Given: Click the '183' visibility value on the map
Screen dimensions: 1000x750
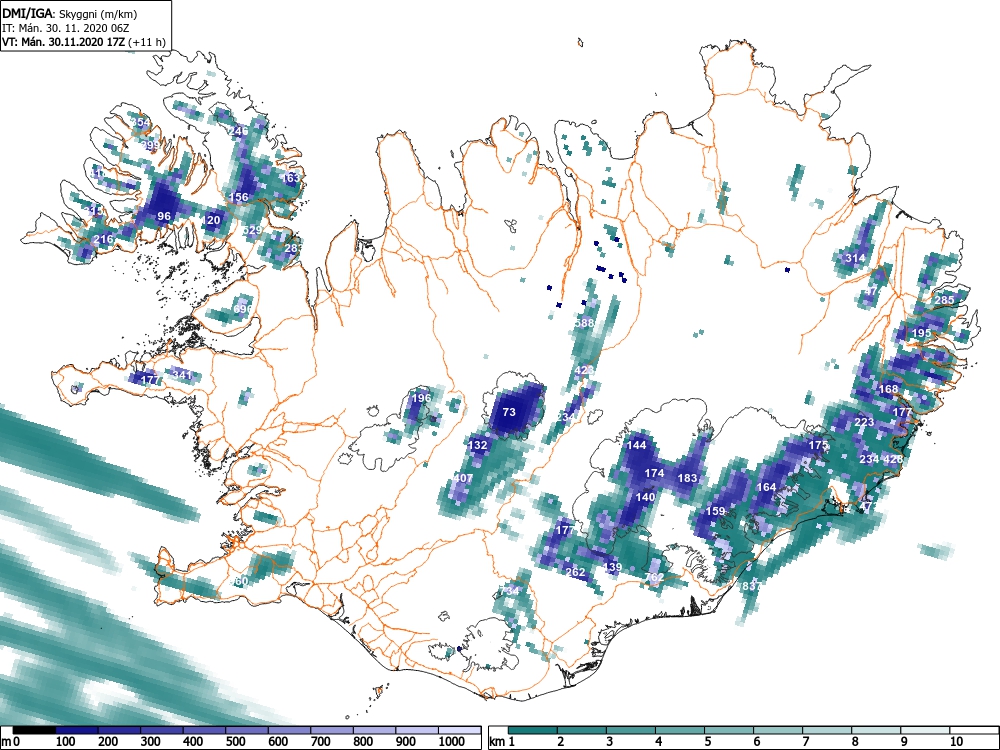Looking at the screenshot, I should (x=688, y=478).
